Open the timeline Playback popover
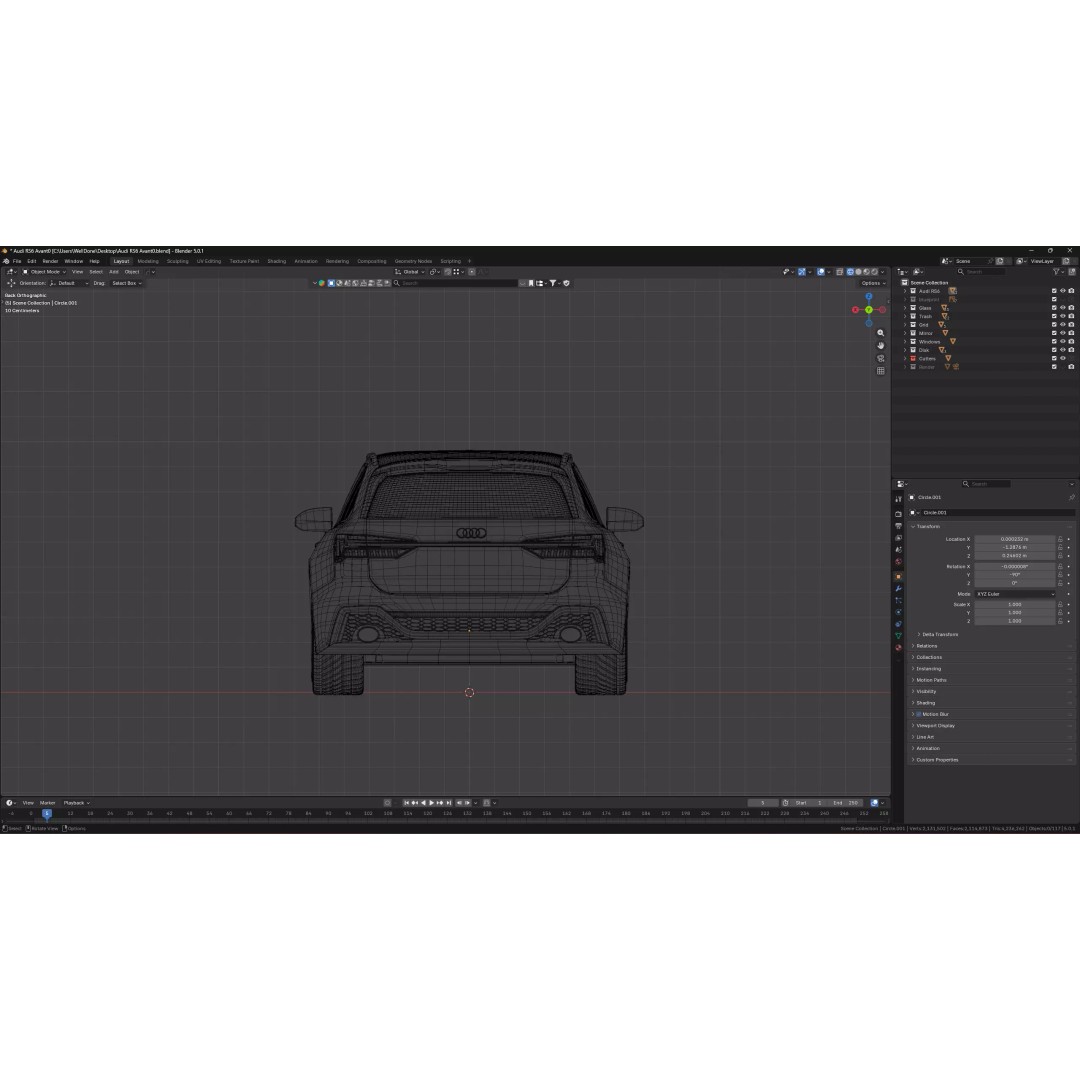1080x1080 pixels. [x=76, y=803]
